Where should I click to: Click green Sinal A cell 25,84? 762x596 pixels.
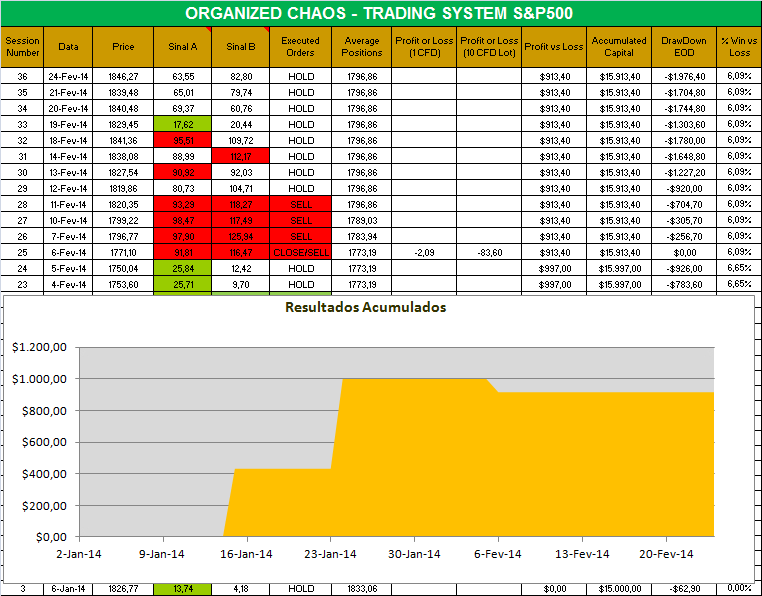[x=183, y=268]
